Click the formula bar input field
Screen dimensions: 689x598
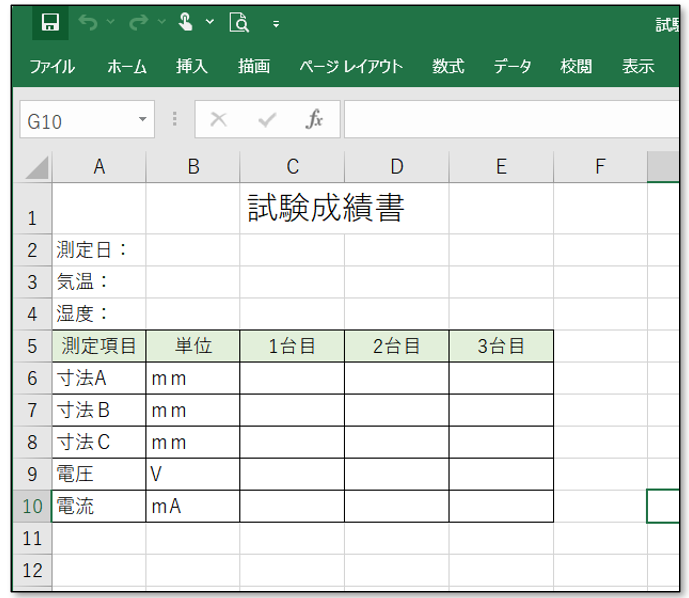(510, 120)
